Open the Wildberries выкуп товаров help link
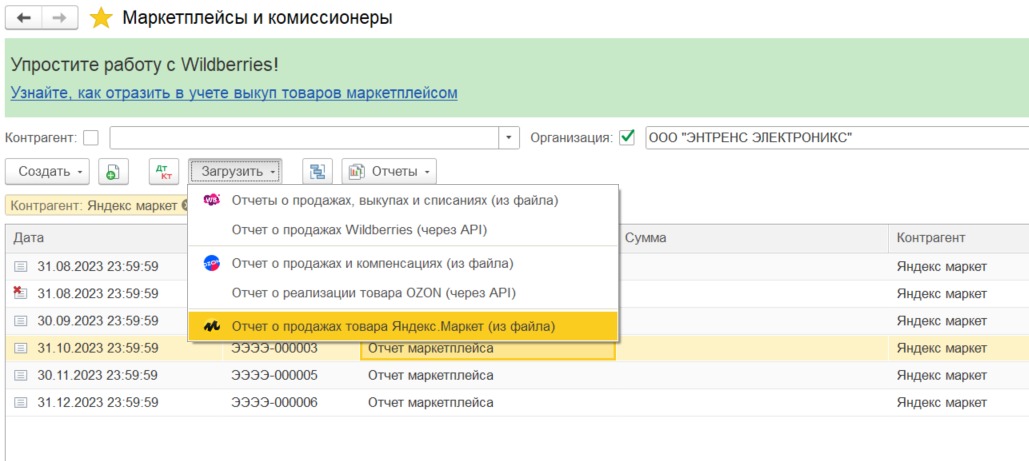Image resolution: width=1029 pixels, height=461 pixels. [x=234, y=93]
